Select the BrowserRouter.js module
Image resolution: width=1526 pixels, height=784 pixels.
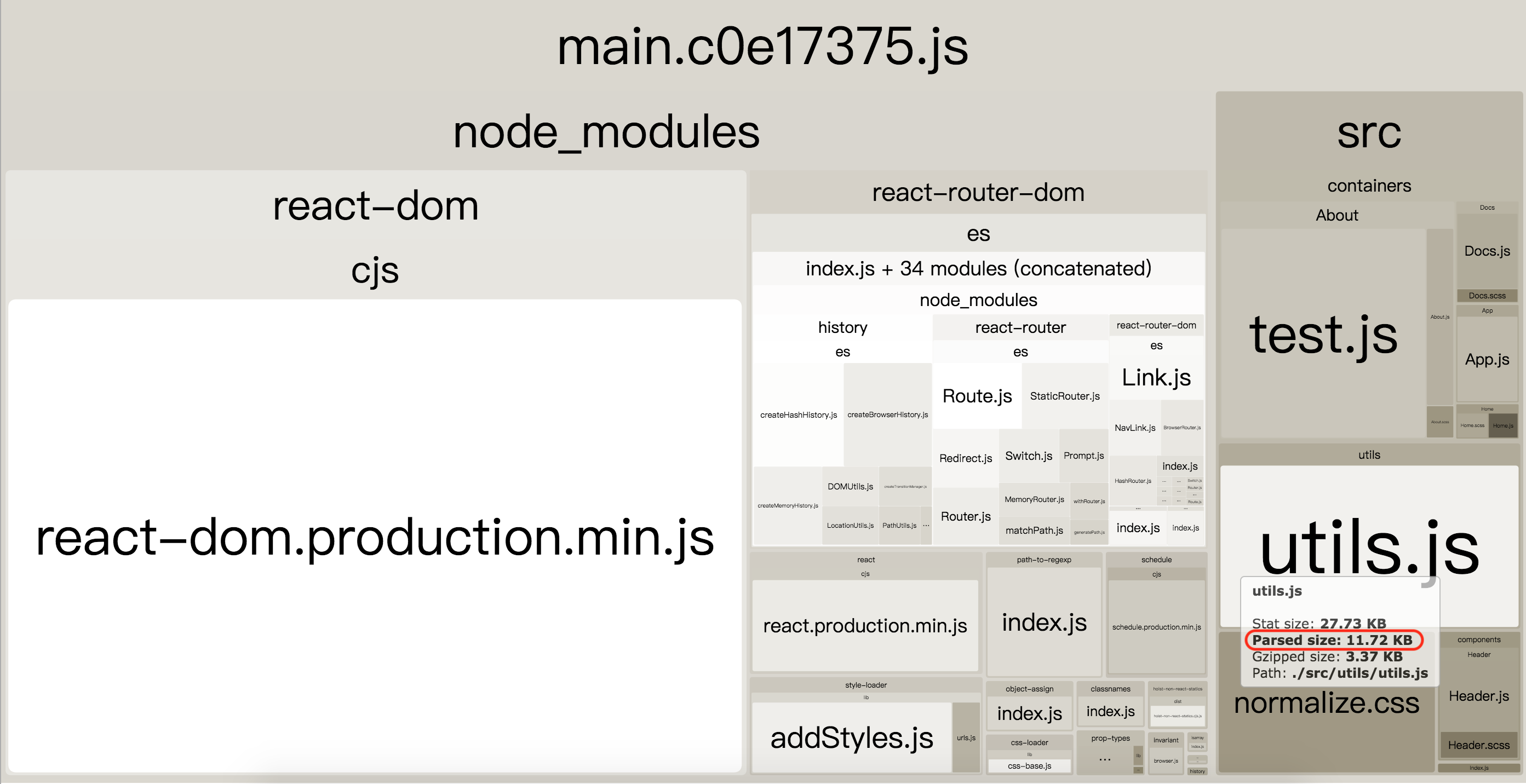tap(1182, 428)
